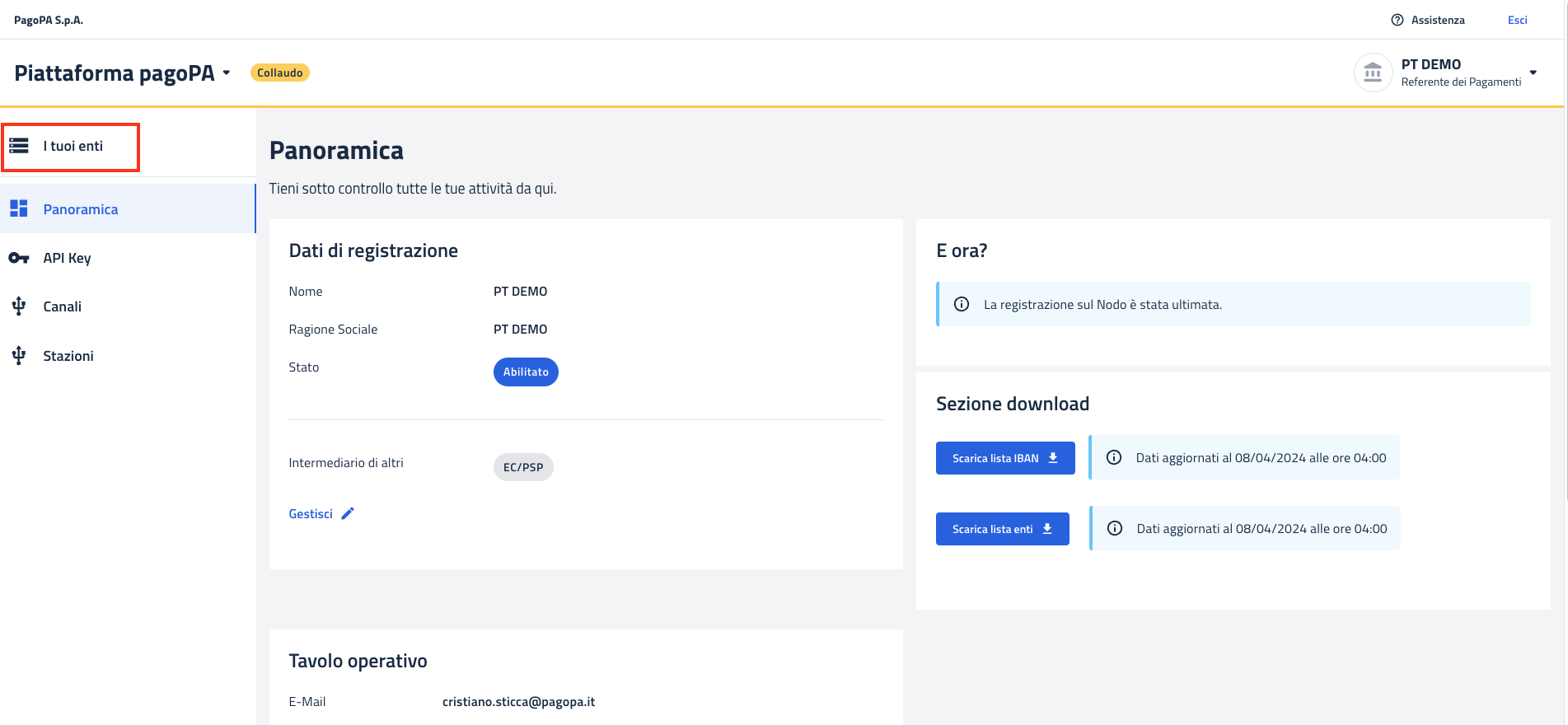Click the PT DEMO institution avatar icon
Image resolution: width=1568 pixels, height=725 pixels.
click(x=1373, y=72)
